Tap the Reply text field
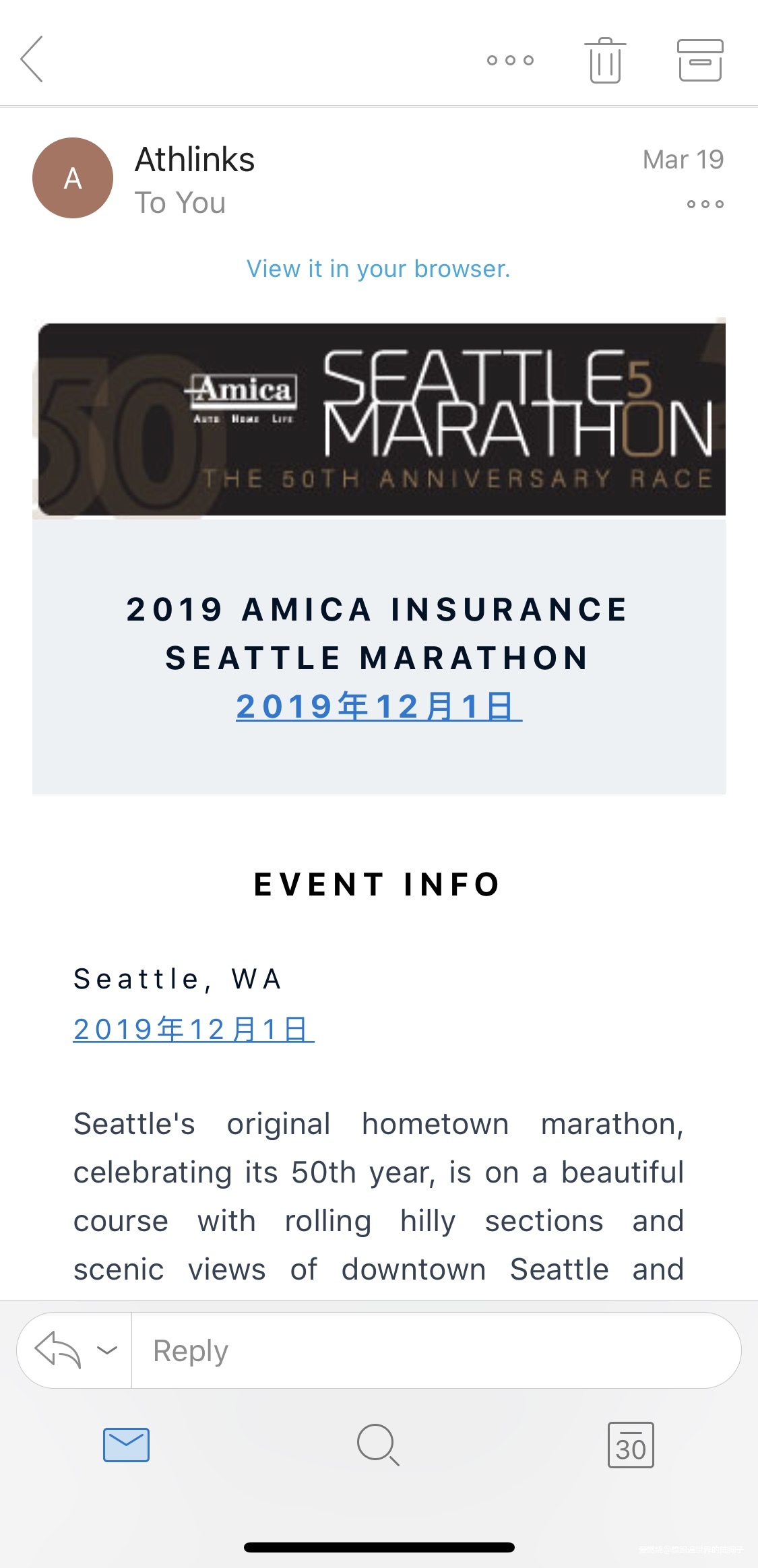The width and height of the screenshot is (758, 1568). click(x=435, y=1350)
